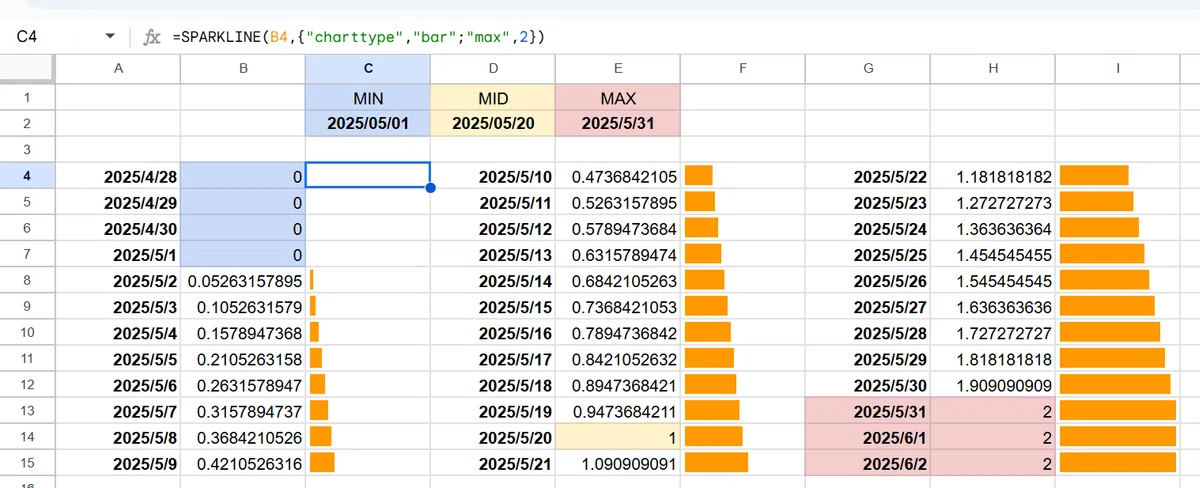
Task: Select column B header
Action: (243, 68)
